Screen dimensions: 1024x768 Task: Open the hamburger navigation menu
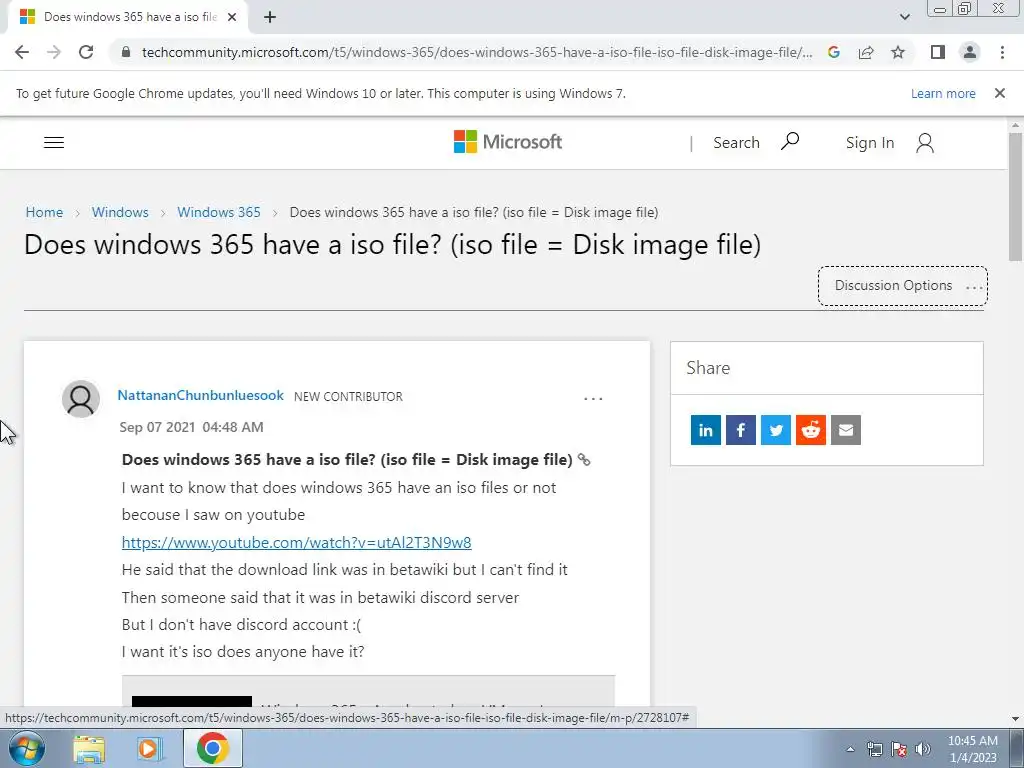54,142
